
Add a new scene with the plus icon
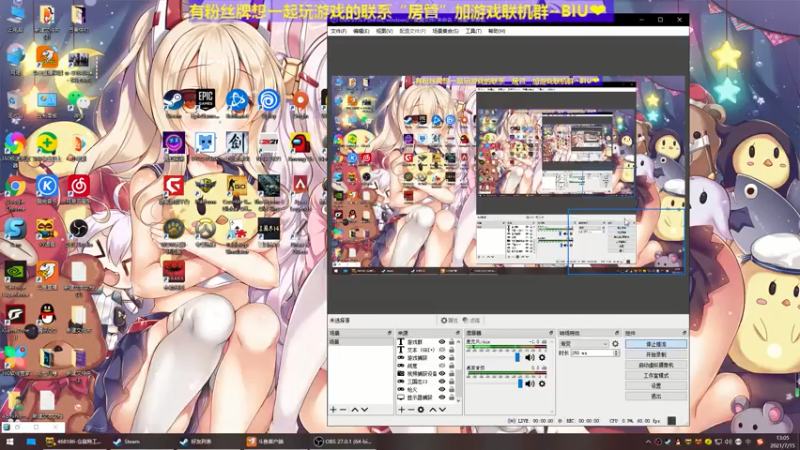tap(333, 410)
